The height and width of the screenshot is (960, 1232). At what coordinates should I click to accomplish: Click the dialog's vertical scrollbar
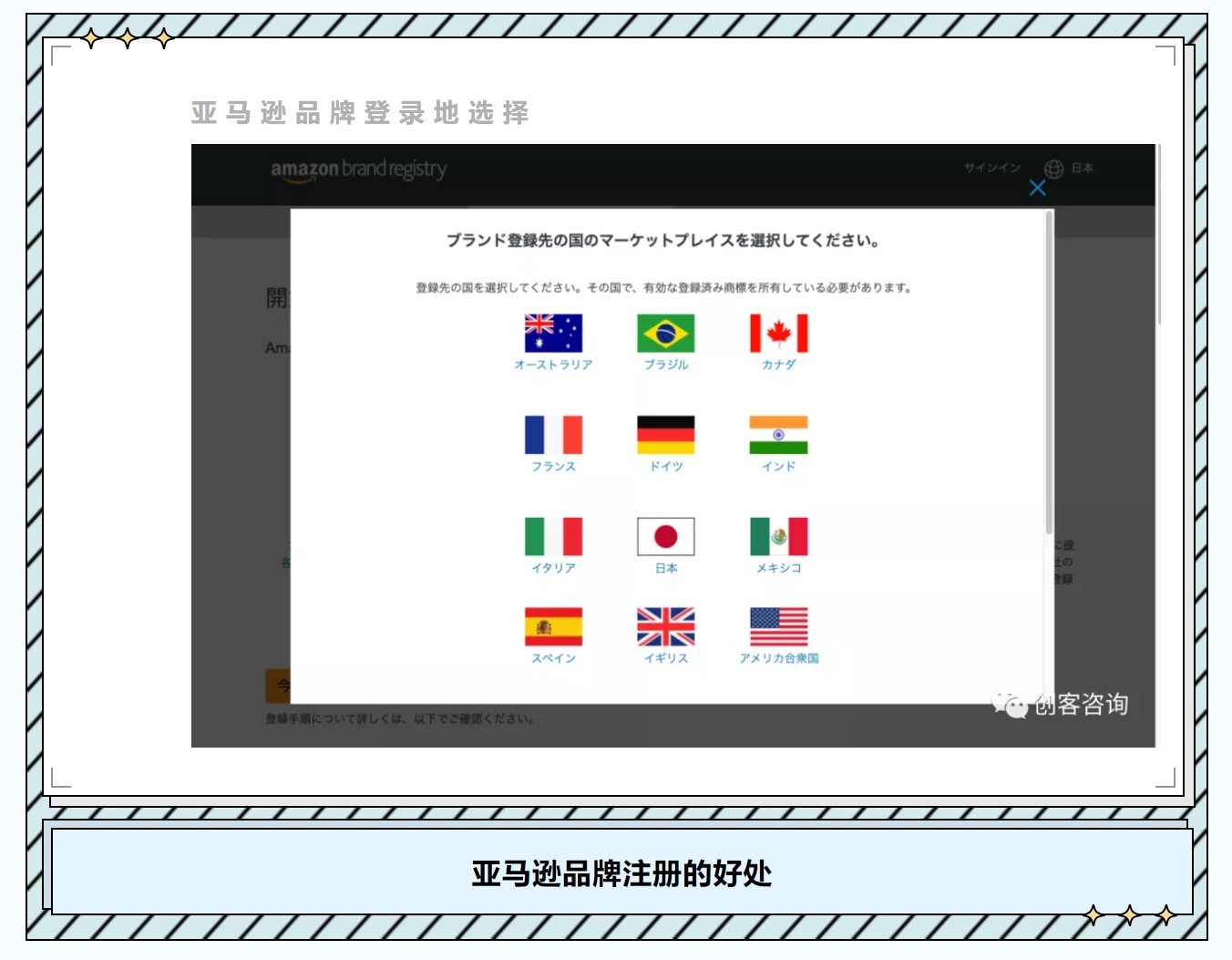click(x=1049, y=374)
